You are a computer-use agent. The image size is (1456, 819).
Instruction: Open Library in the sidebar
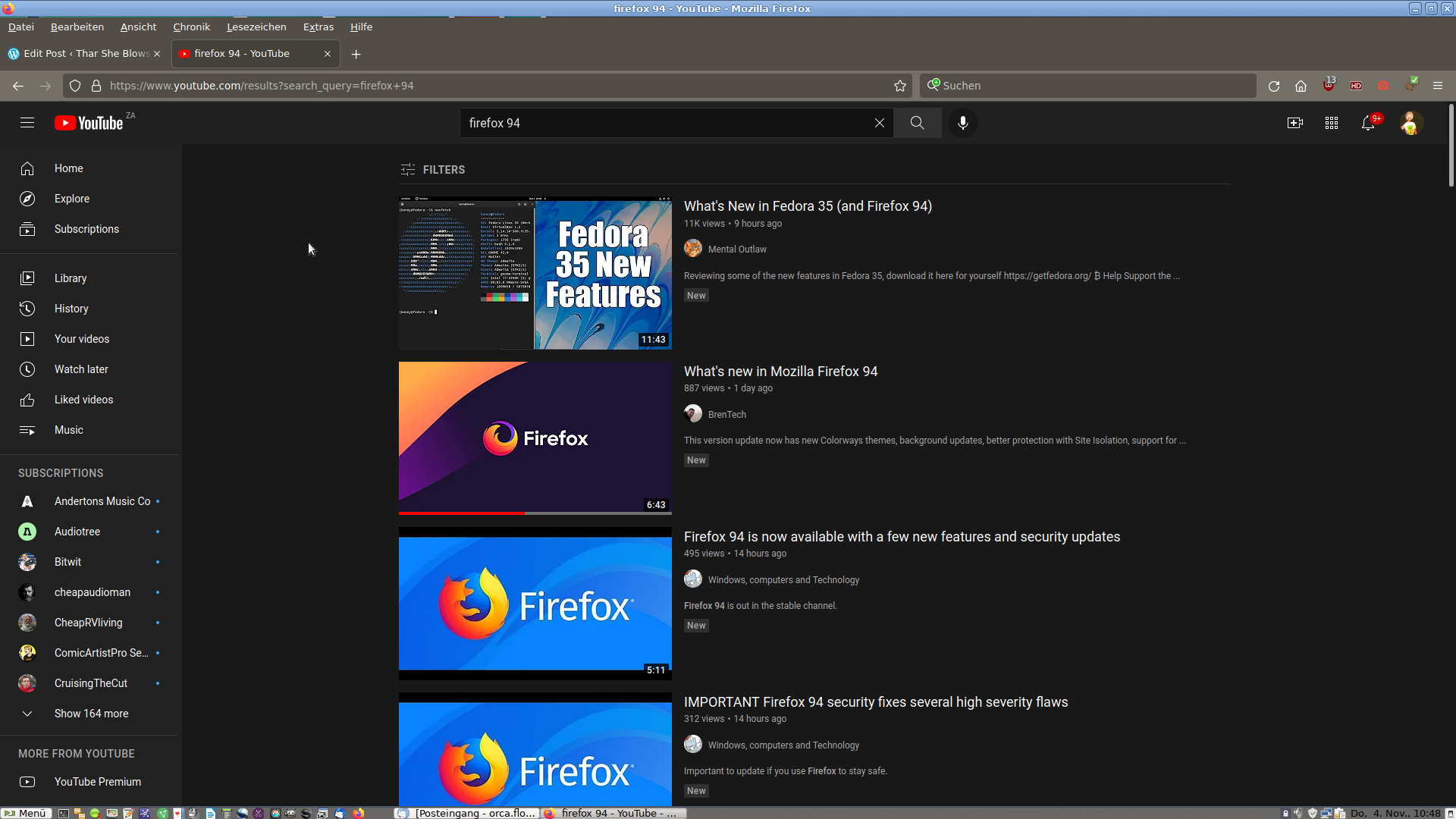[89, 278]
